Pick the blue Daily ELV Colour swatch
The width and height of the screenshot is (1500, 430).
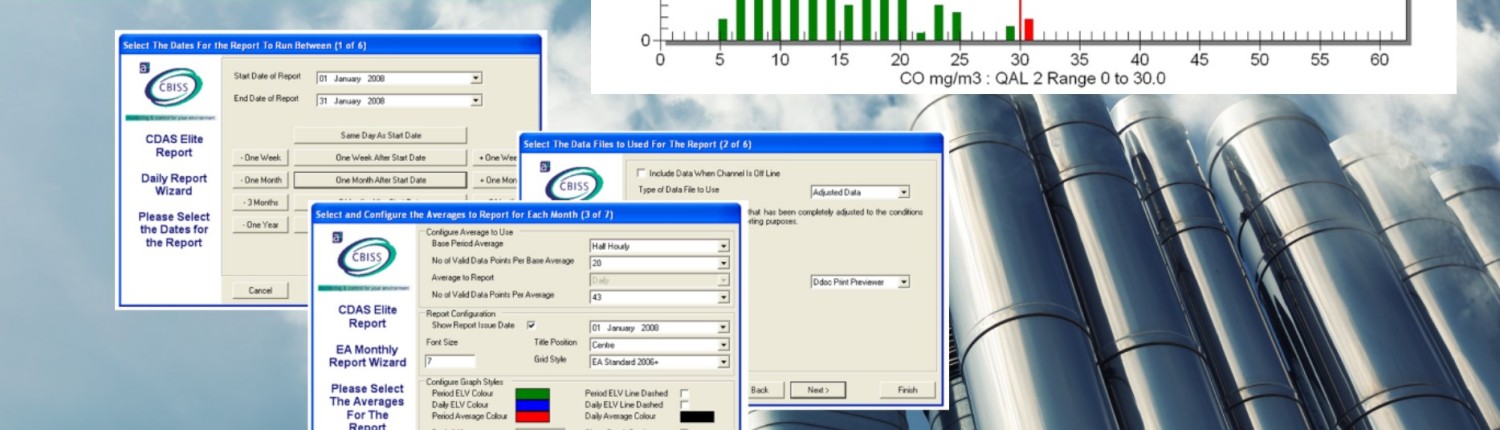pyautogui.click(x=532, y=404)
